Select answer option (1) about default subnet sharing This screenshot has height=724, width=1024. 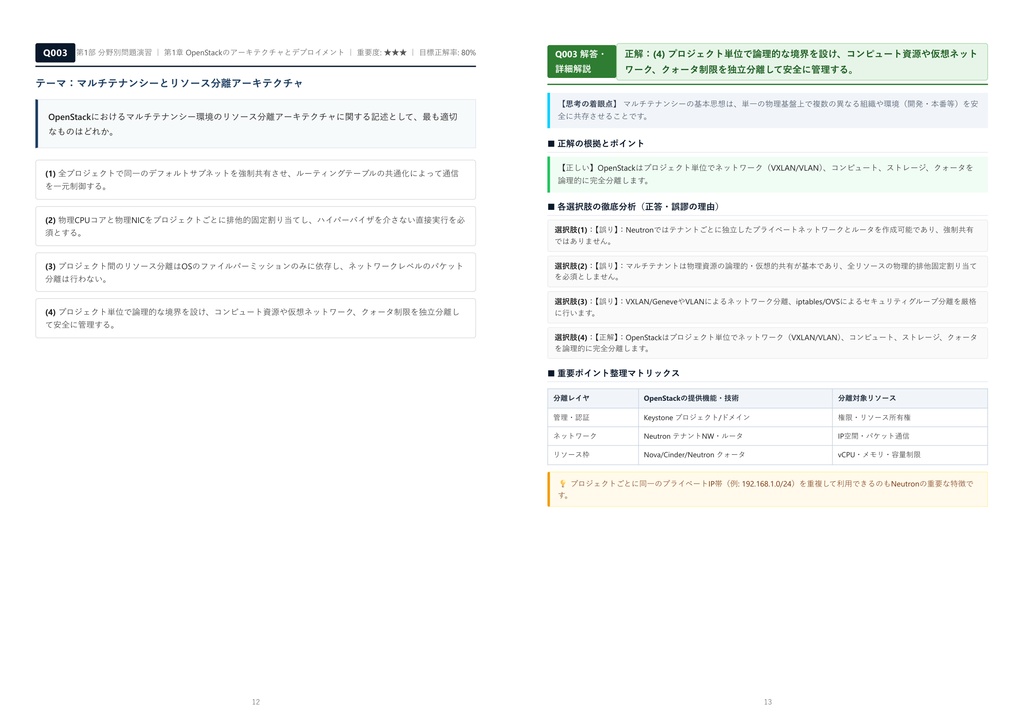coord(255,180)
